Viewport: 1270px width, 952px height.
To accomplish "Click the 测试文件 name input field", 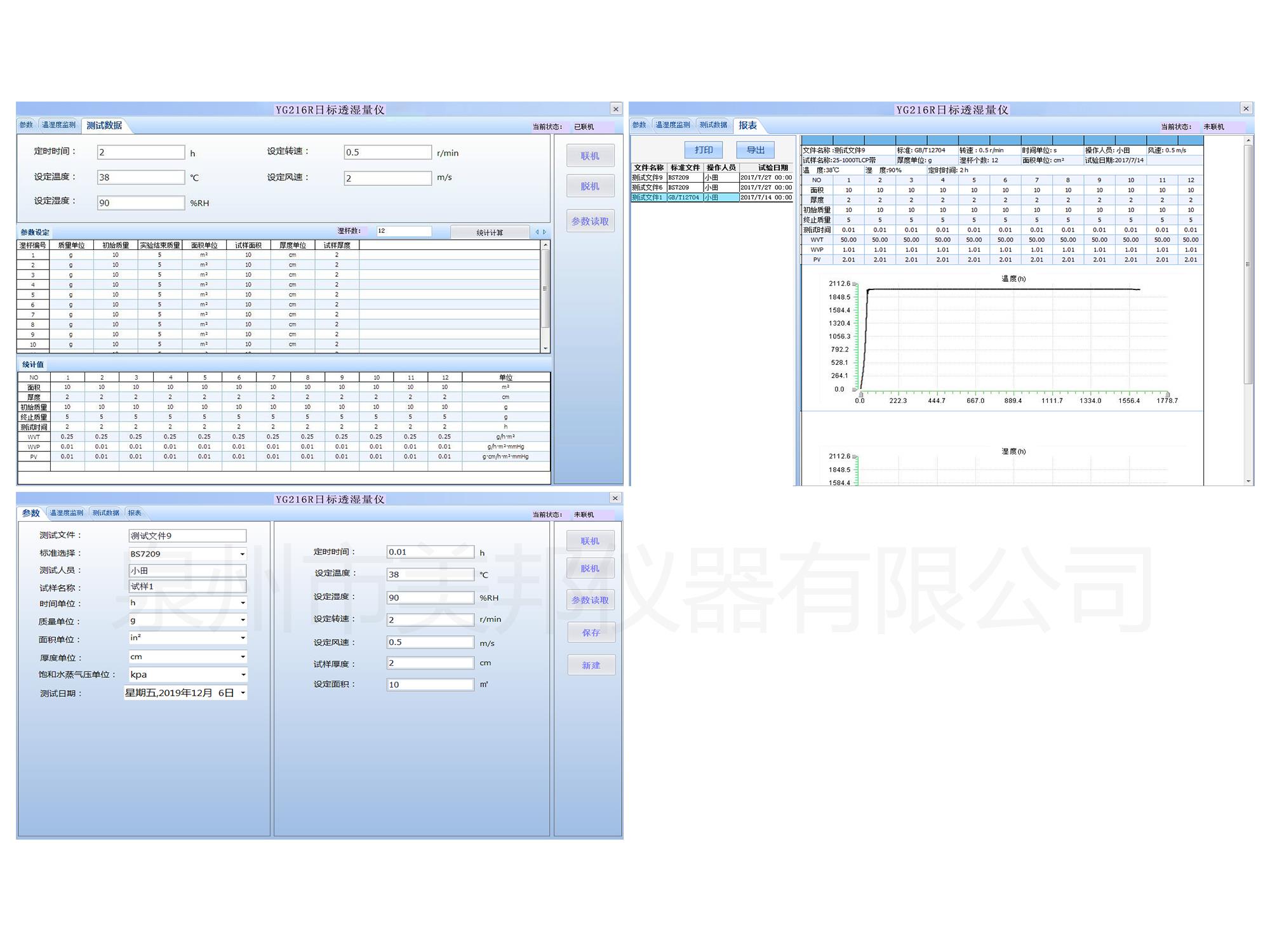I will click(x=187, y=536).
